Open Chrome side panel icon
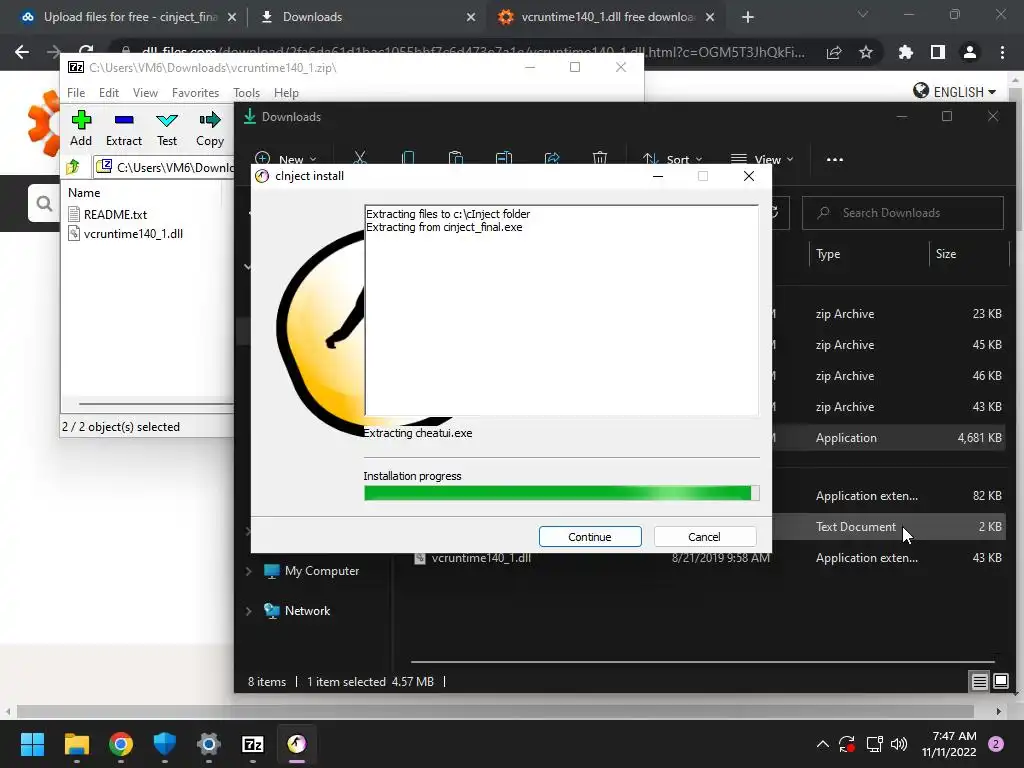This screenshot has height=768, width=1024. pos(937,52)
